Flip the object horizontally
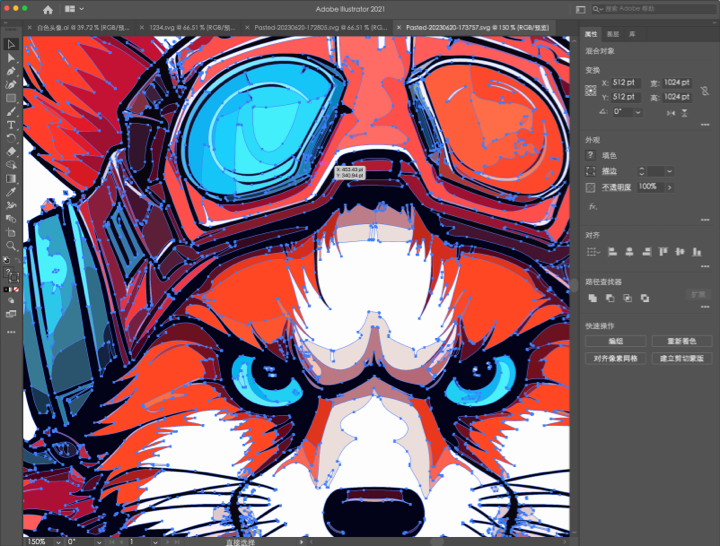The width and height of the screenshot is (720, 546). 671,113
